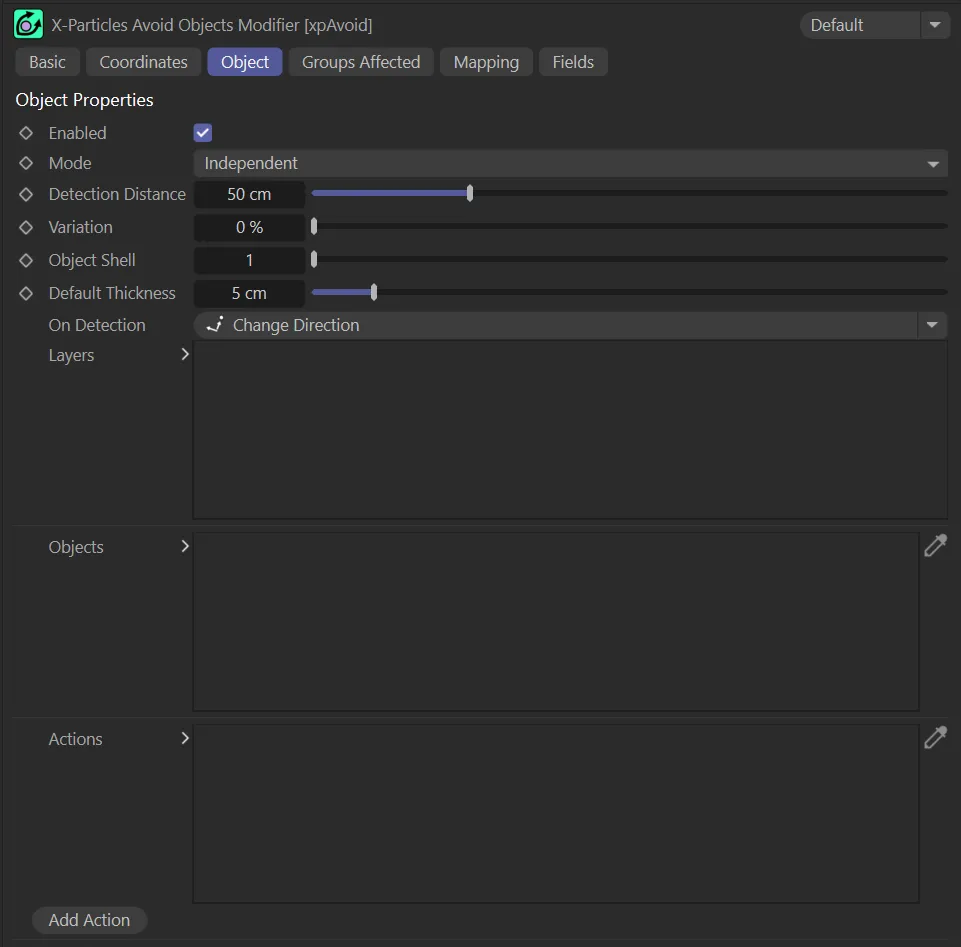961x947 pixels.
Task: Switch to the Groups Affected tab
Action: tap(361, 62)
